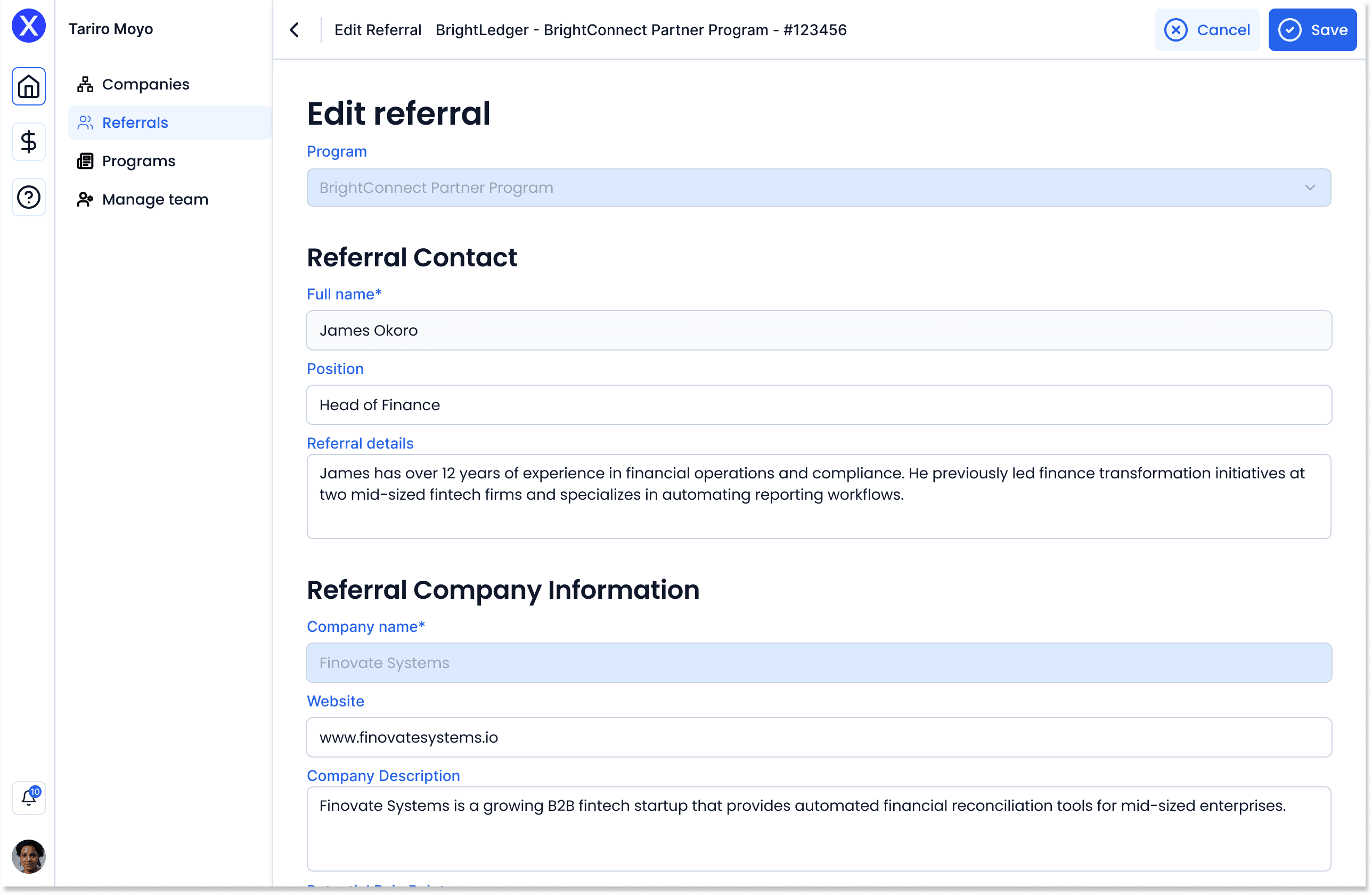The width and height of the screenshot is (1372, 895).
Task: Open the home icon in sidebar
Action: coord(28,86)
